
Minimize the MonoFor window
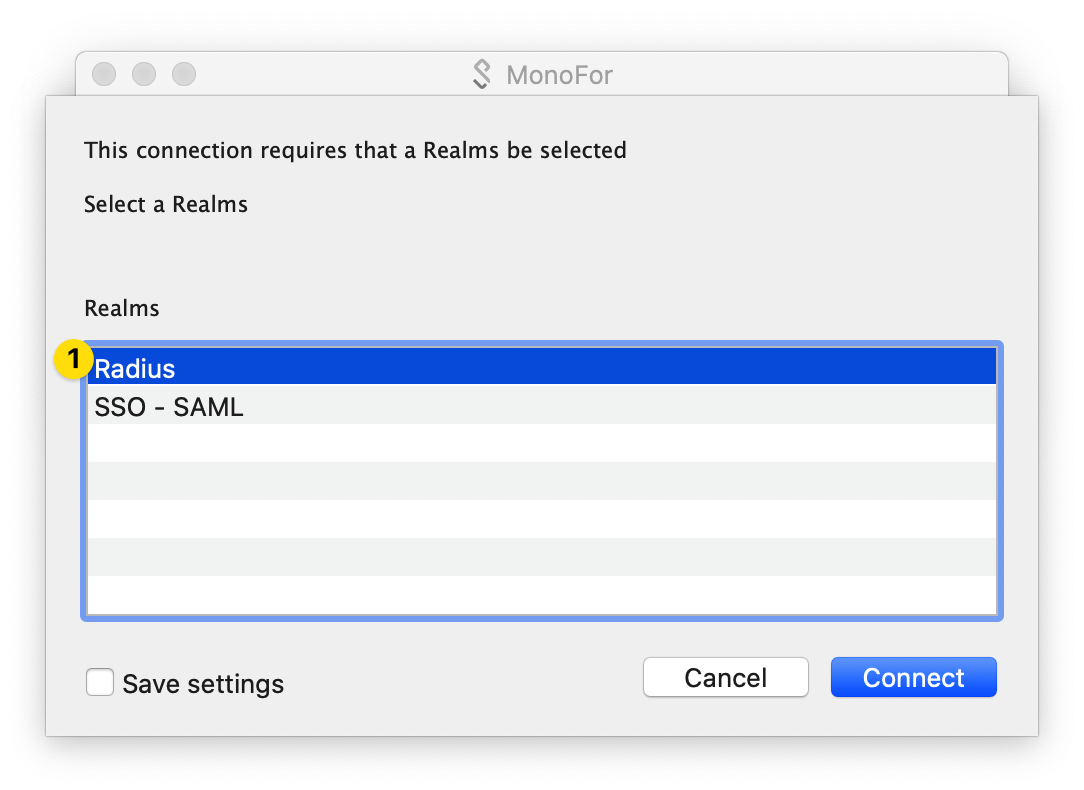(x=144, y=74)
